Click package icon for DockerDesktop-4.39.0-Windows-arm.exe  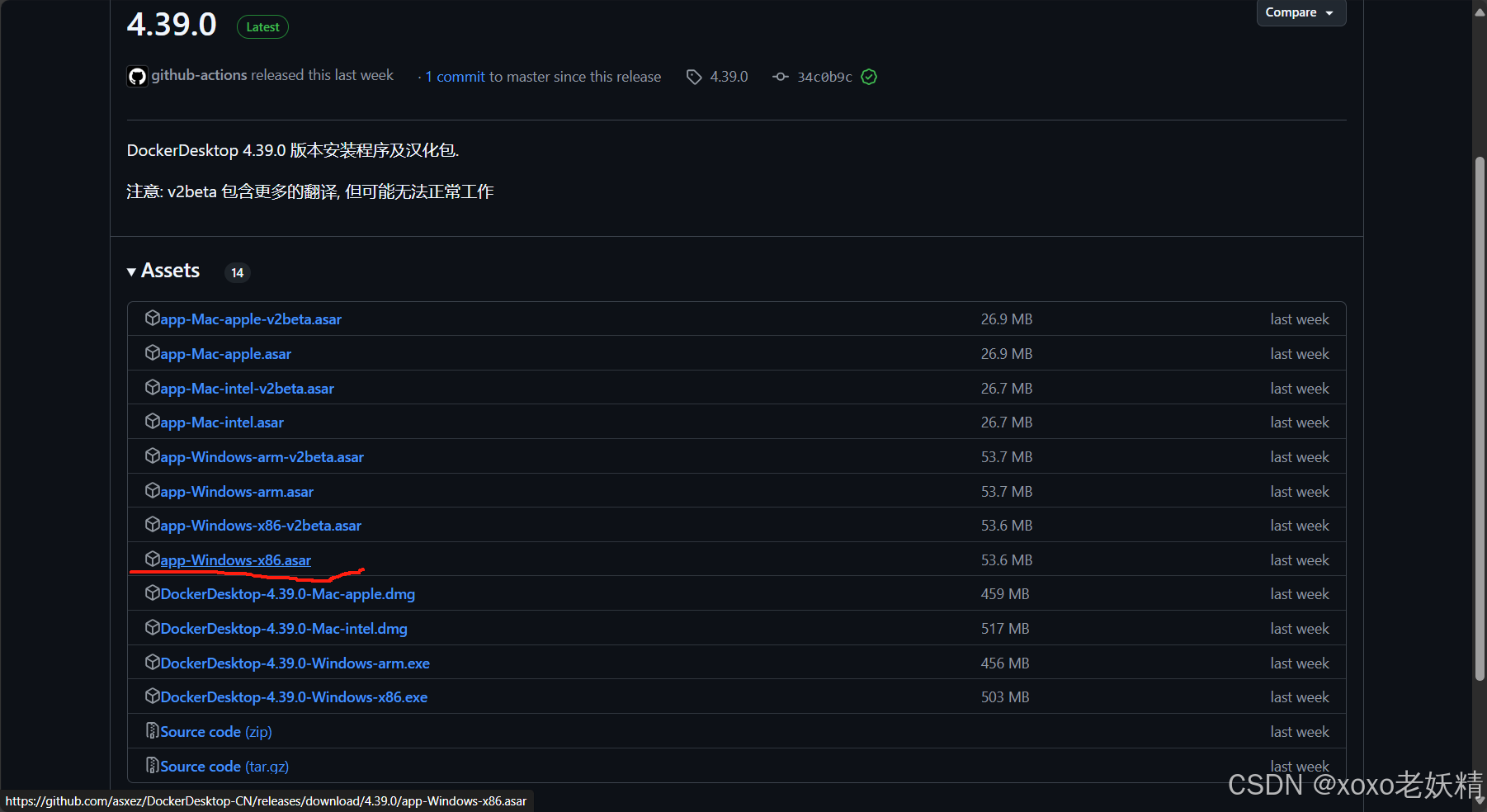coord(152,663)
